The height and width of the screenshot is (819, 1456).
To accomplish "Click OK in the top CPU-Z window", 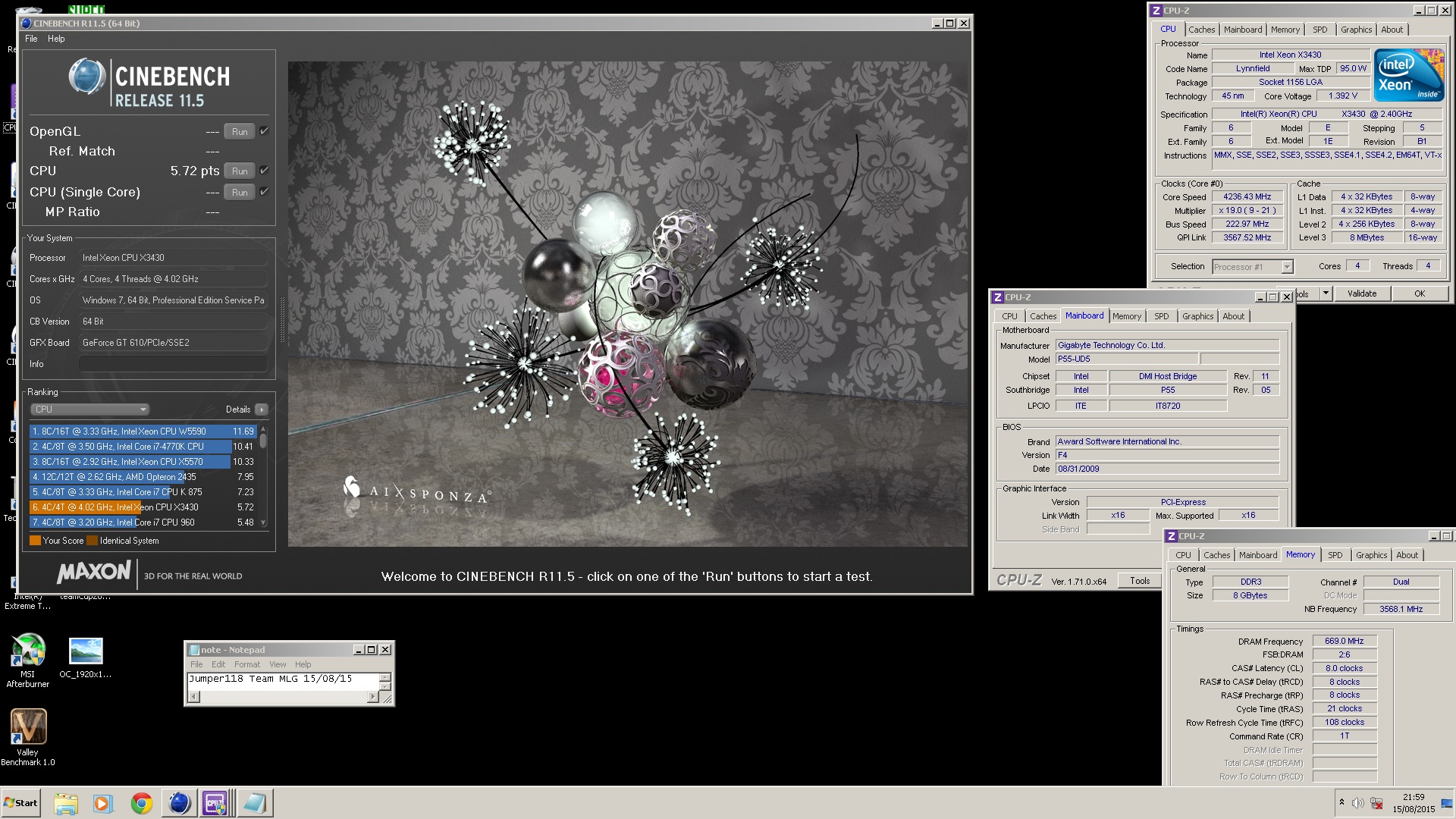I will coord(1420,293).
